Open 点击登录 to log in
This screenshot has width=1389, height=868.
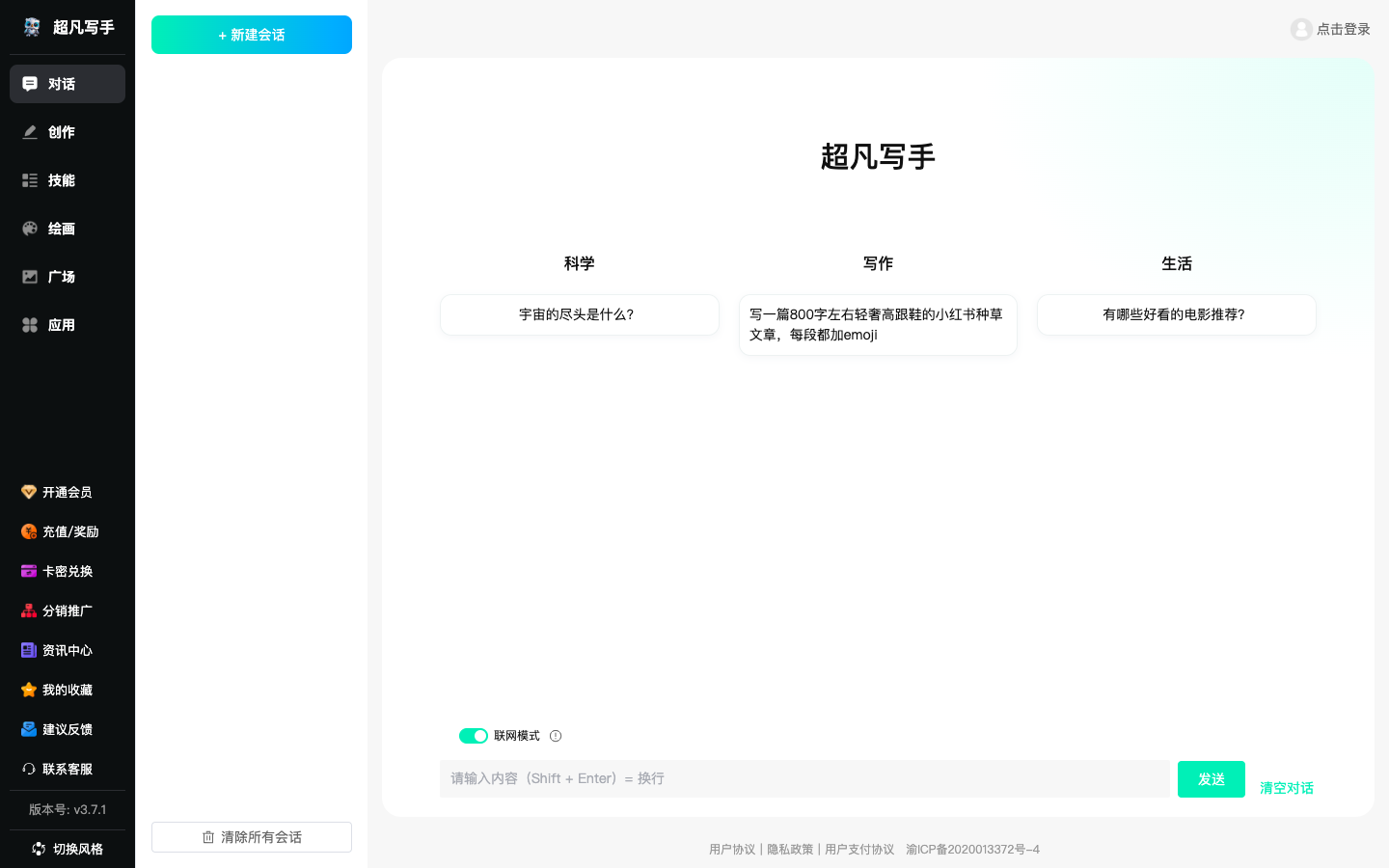(x=1329, y=29)
